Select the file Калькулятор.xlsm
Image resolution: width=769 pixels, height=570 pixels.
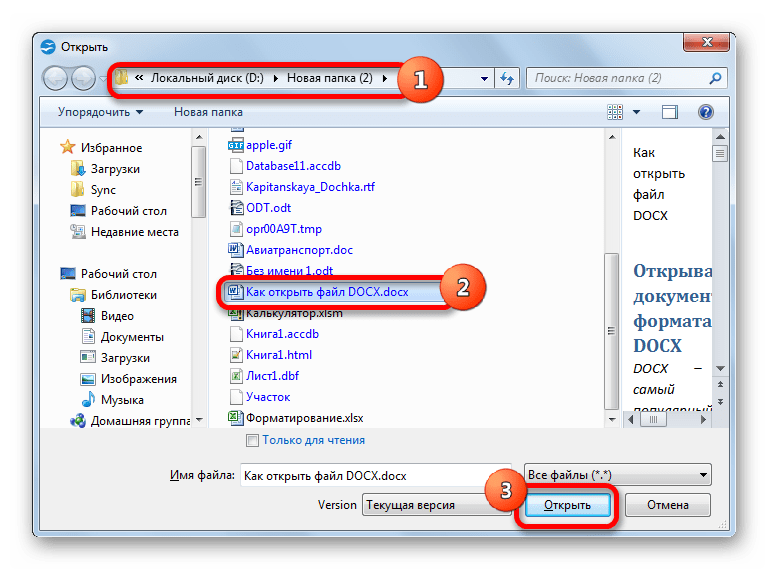(294, 313)
